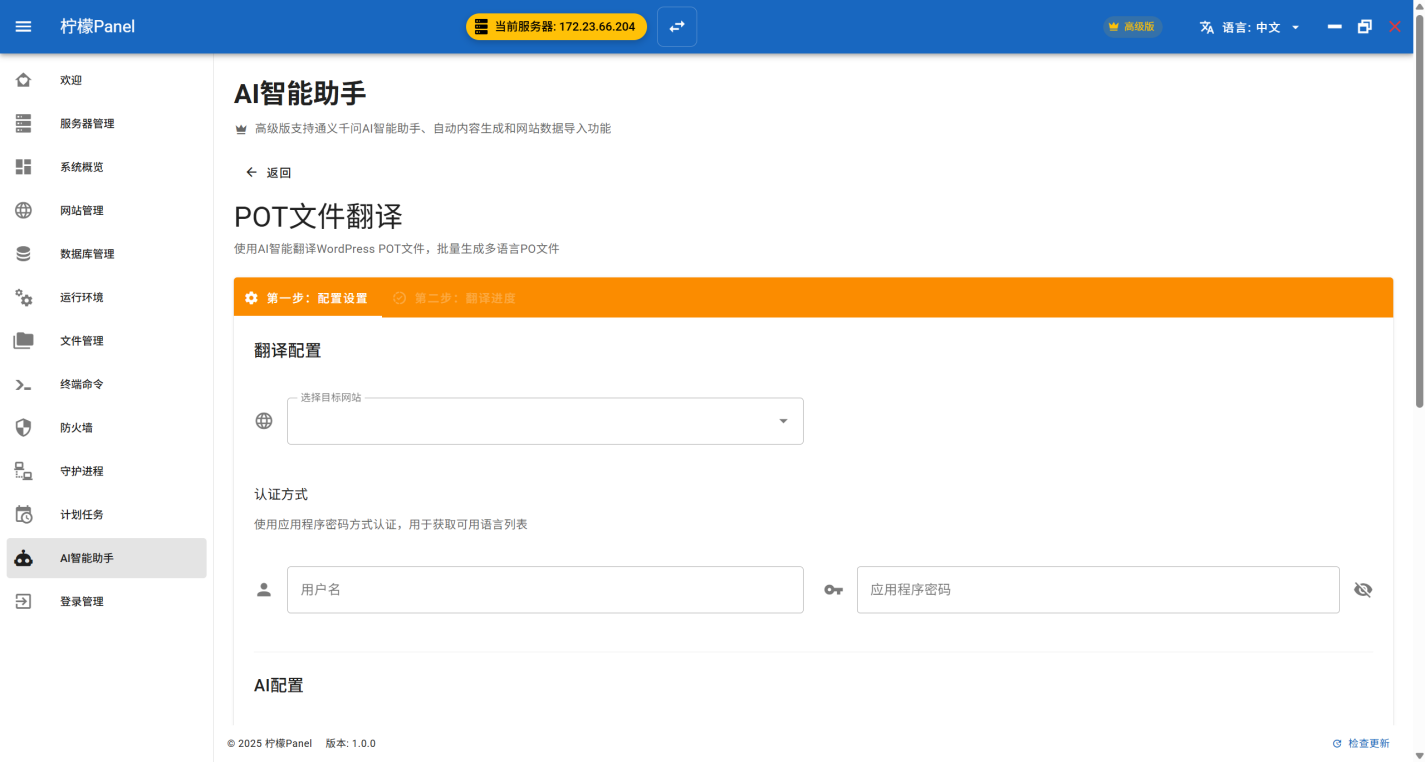1425x762 pixels.
Task: Open Website Management in sidebar
Action: pos(82,211)
